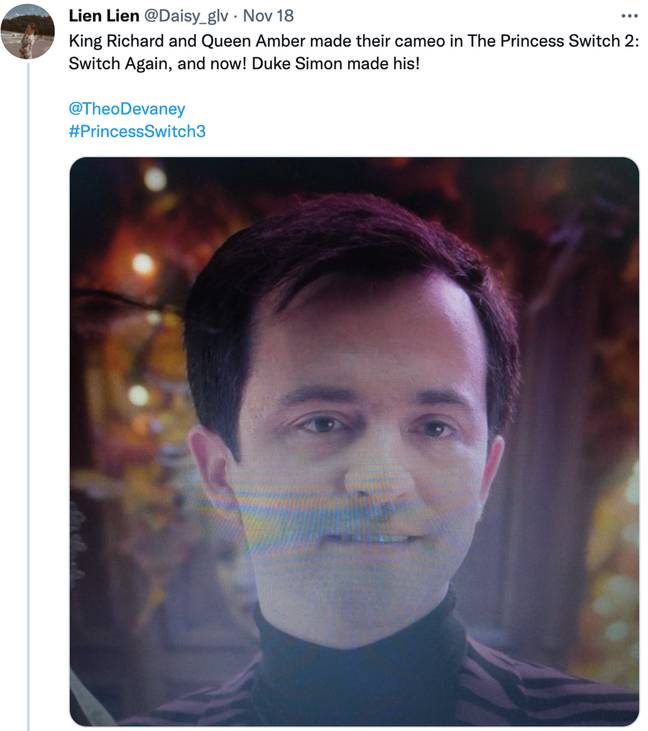Open the #PrincessSwitch3 hashtag
The height and width of the screenshot is (731, 648).
coord(137,131)
